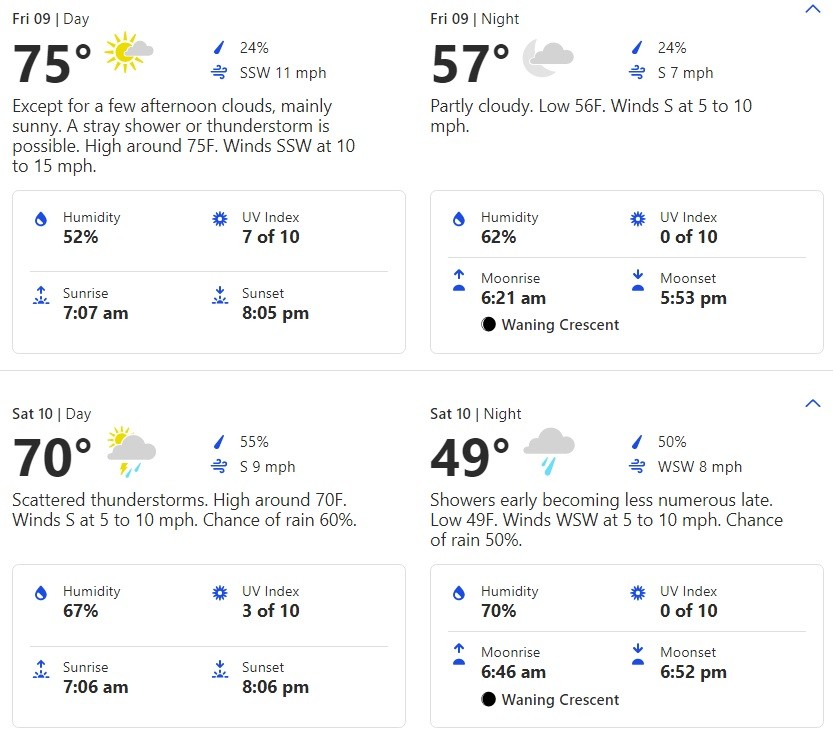Click the 75° temperature on Fri 09 Day

pos(52,64)
